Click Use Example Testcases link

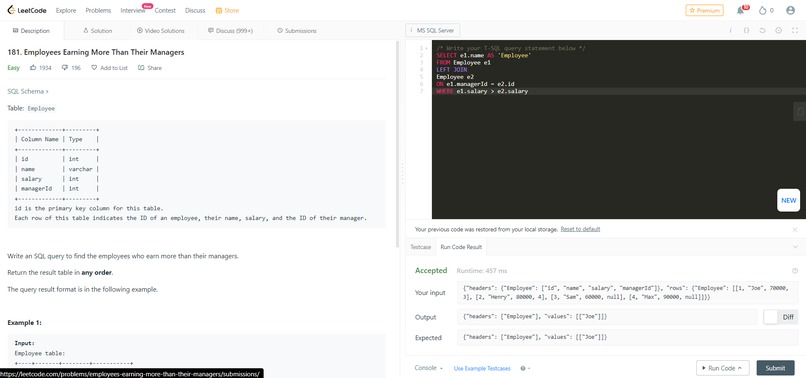[x=482, y=368]
